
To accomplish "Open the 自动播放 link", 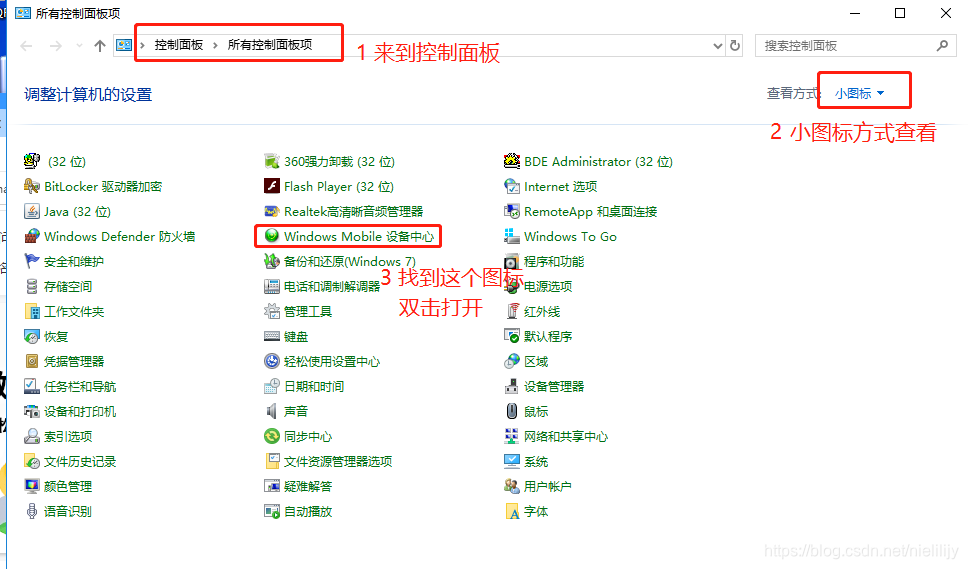I will pos(307,511).
